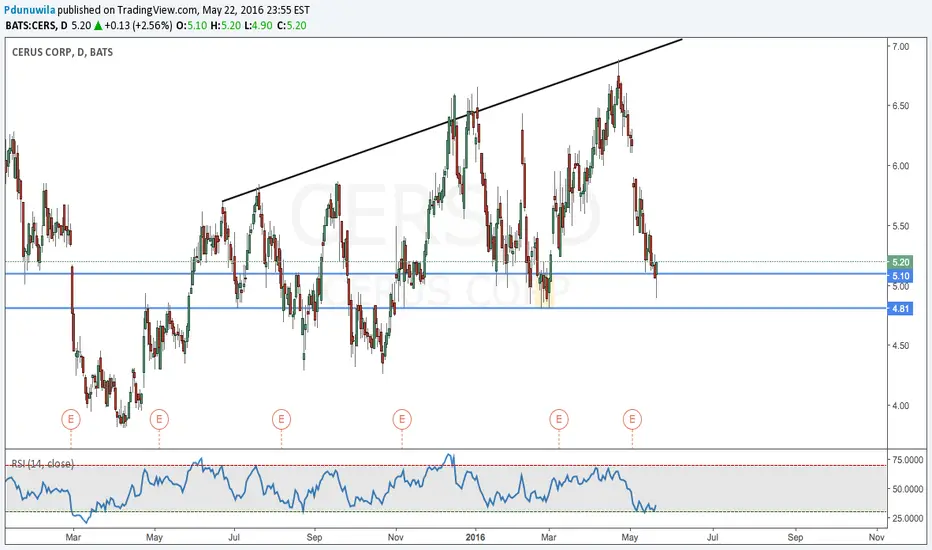The width and height of the screenshot is (932, 550).
Task: Click the 75.0000 RSI axis label
Action: click(907, 460)
